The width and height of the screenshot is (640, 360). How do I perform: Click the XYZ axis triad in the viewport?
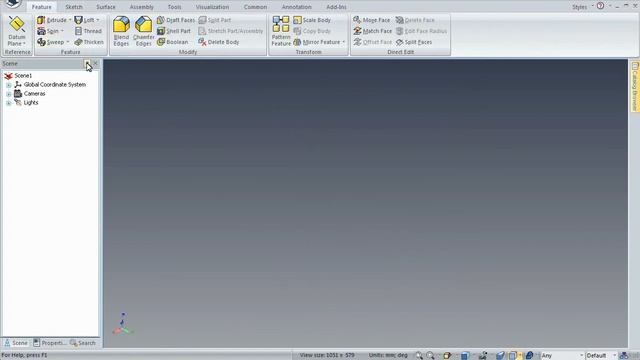pyautogui.click(x=122, y=324)
